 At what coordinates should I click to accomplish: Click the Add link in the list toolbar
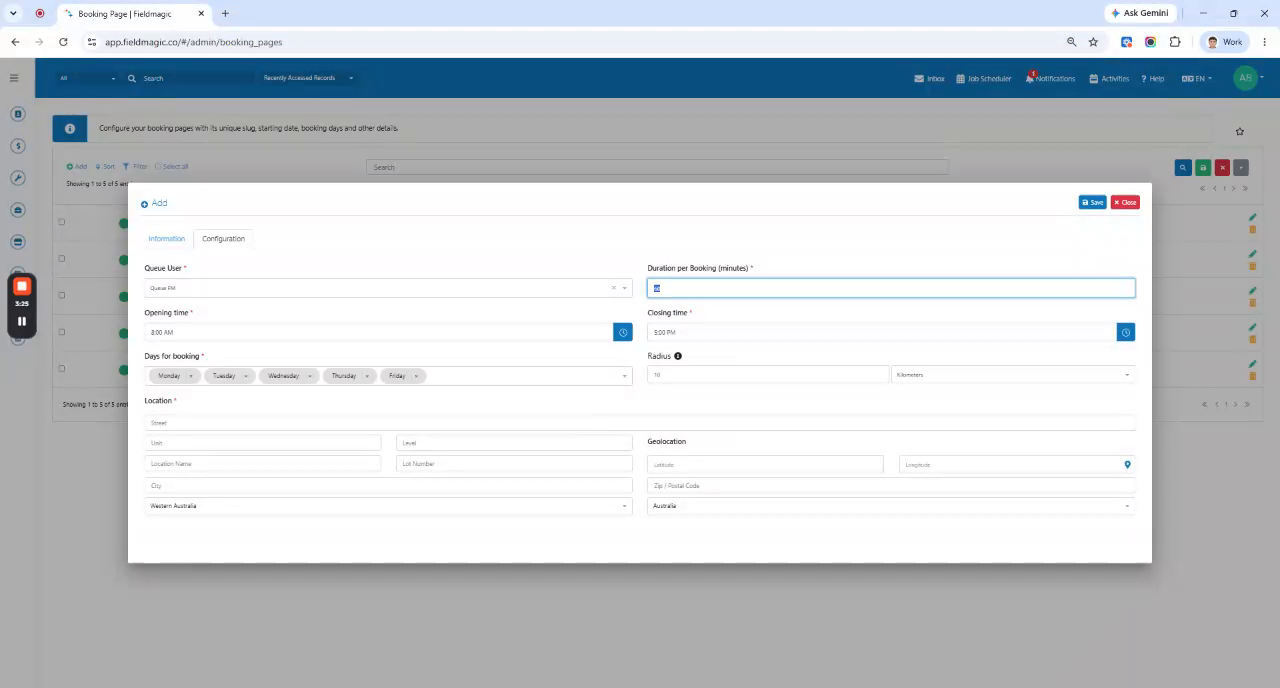(x=77, y=166)
